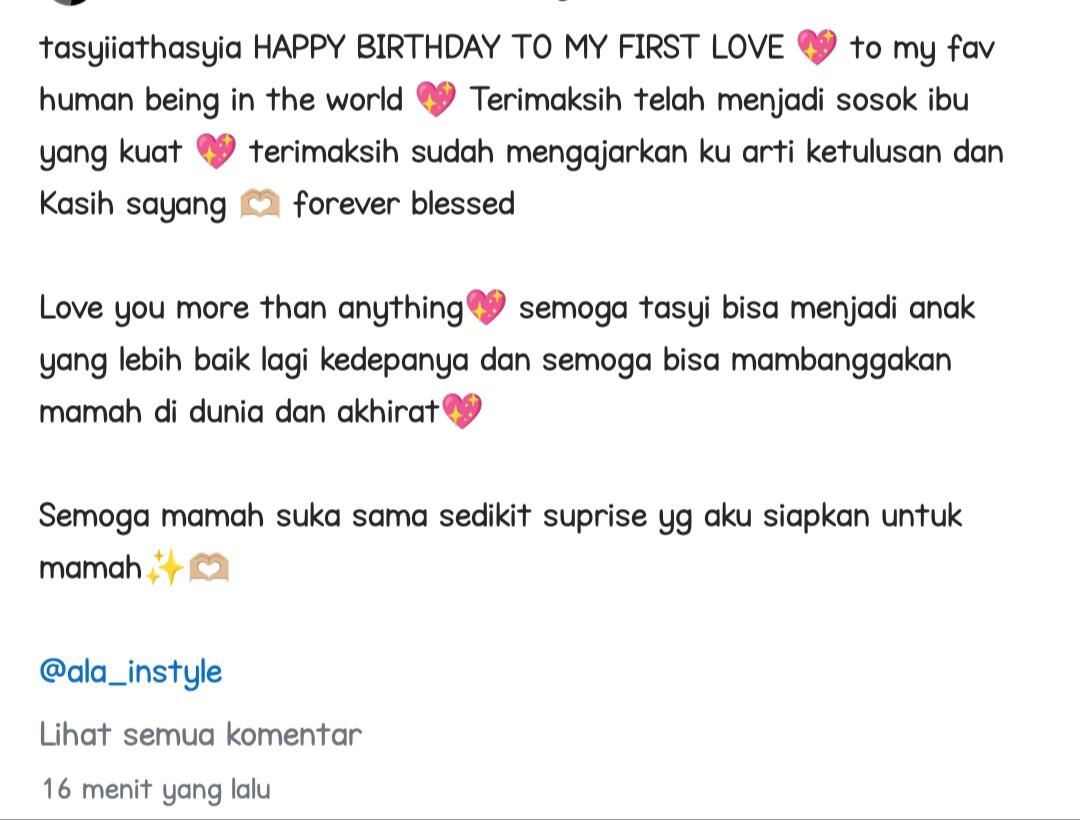Click the "HAPPY BIRTHDAY TO MY FIRST LOVE" text
The width and height of the screenshot is (1080, 820).
pyautogui.click(x=520, y=48)
